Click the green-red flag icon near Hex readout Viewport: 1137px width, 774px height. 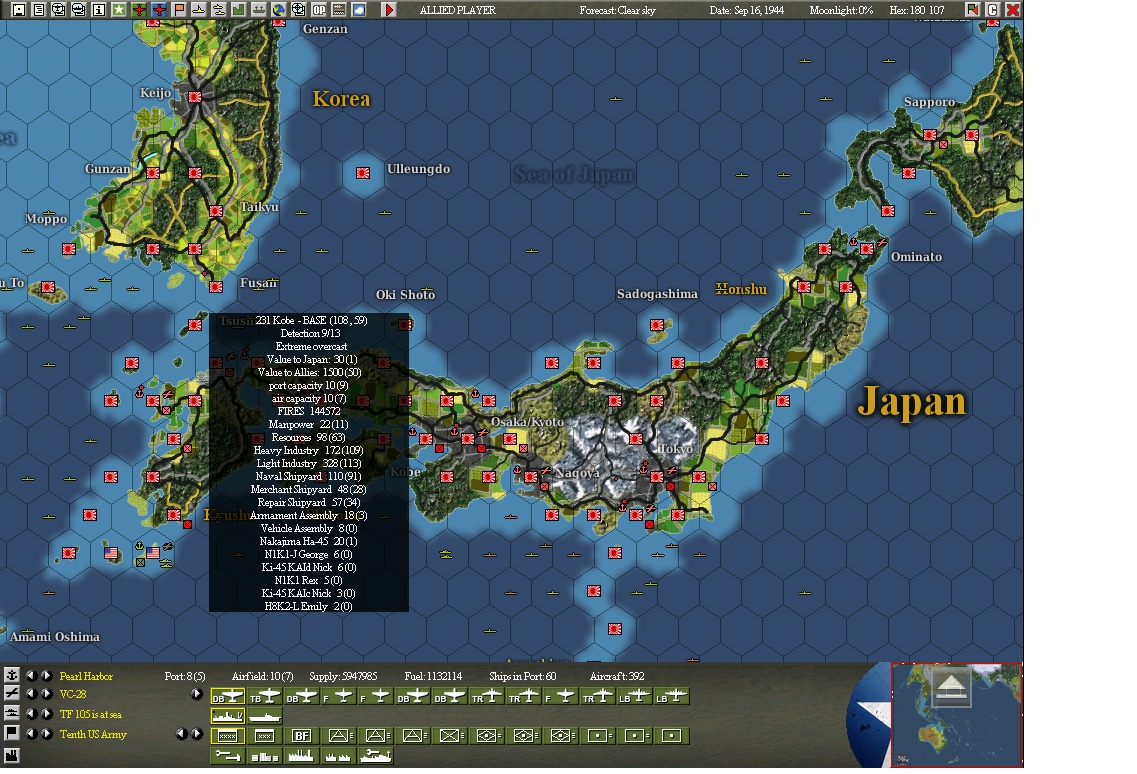point(972,9)
